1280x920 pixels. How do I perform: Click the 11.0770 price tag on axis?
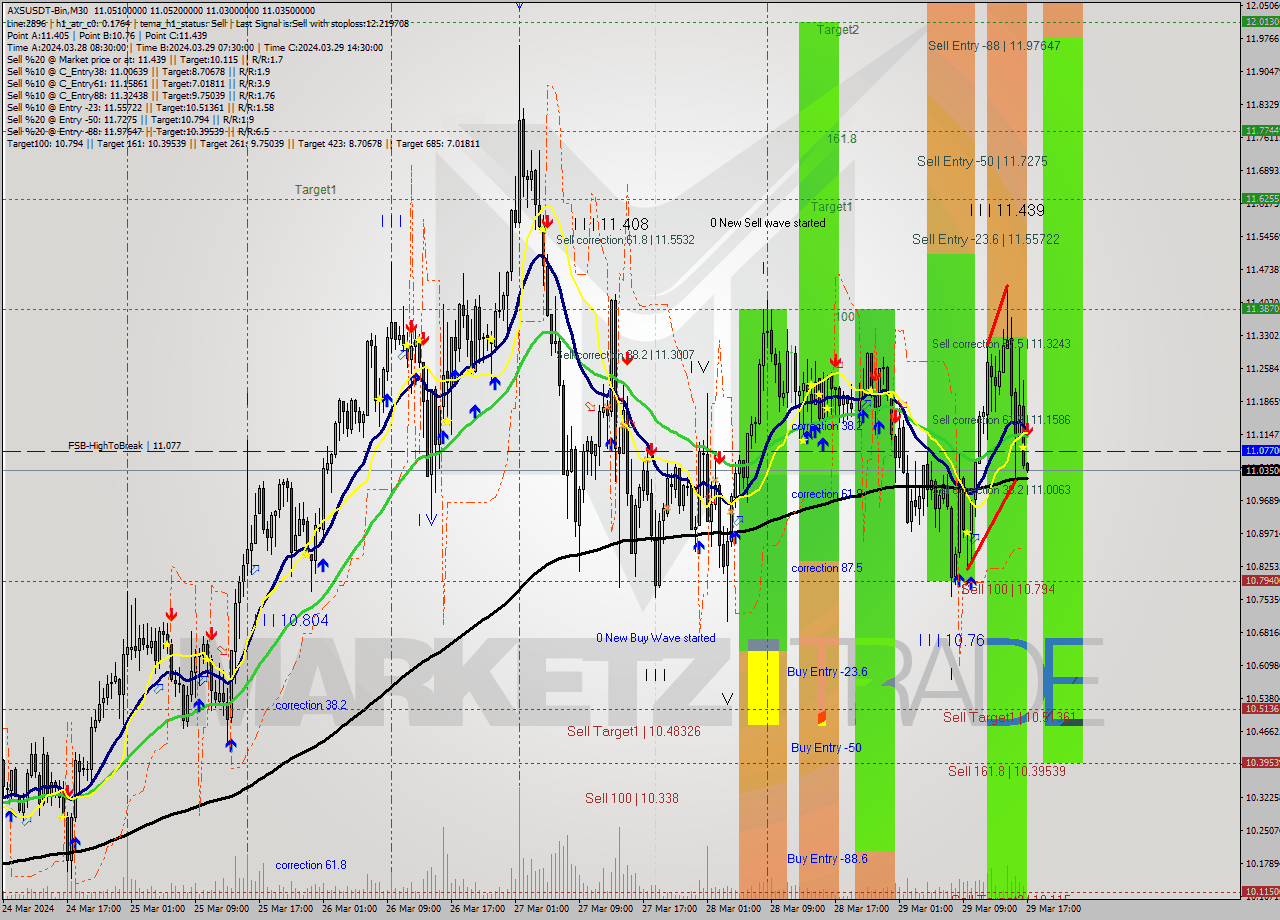click(1261, 451)
